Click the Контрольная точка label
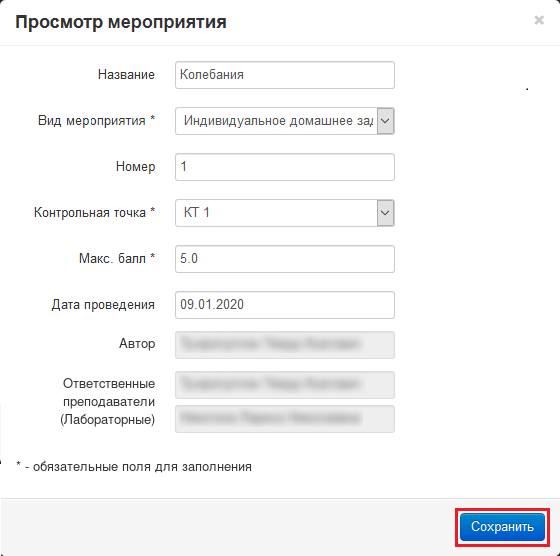560x556 pixels. pyautogui.click(x=94, y=212)
